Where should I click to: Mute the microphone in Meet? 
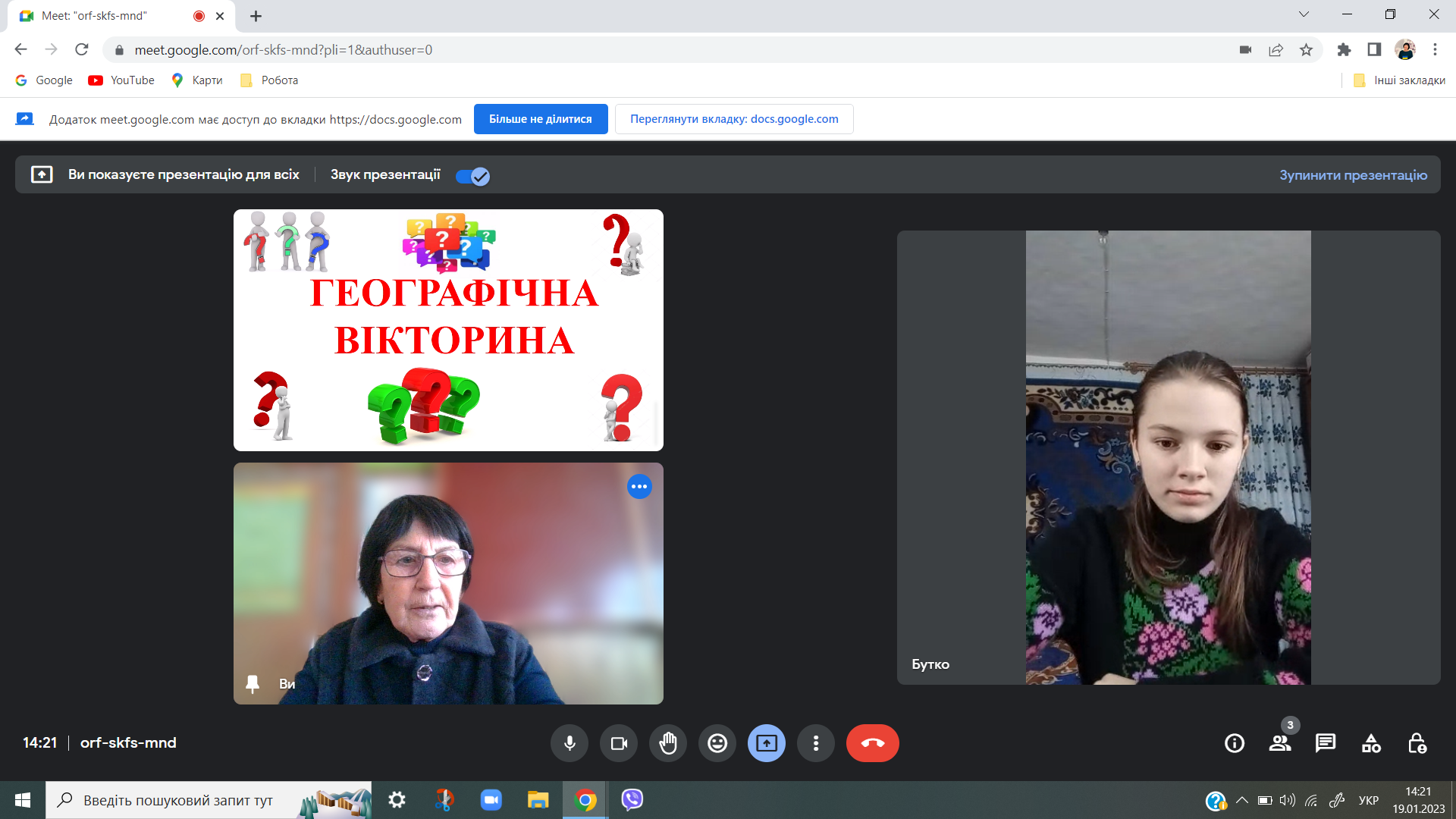(x=570, y=743)
